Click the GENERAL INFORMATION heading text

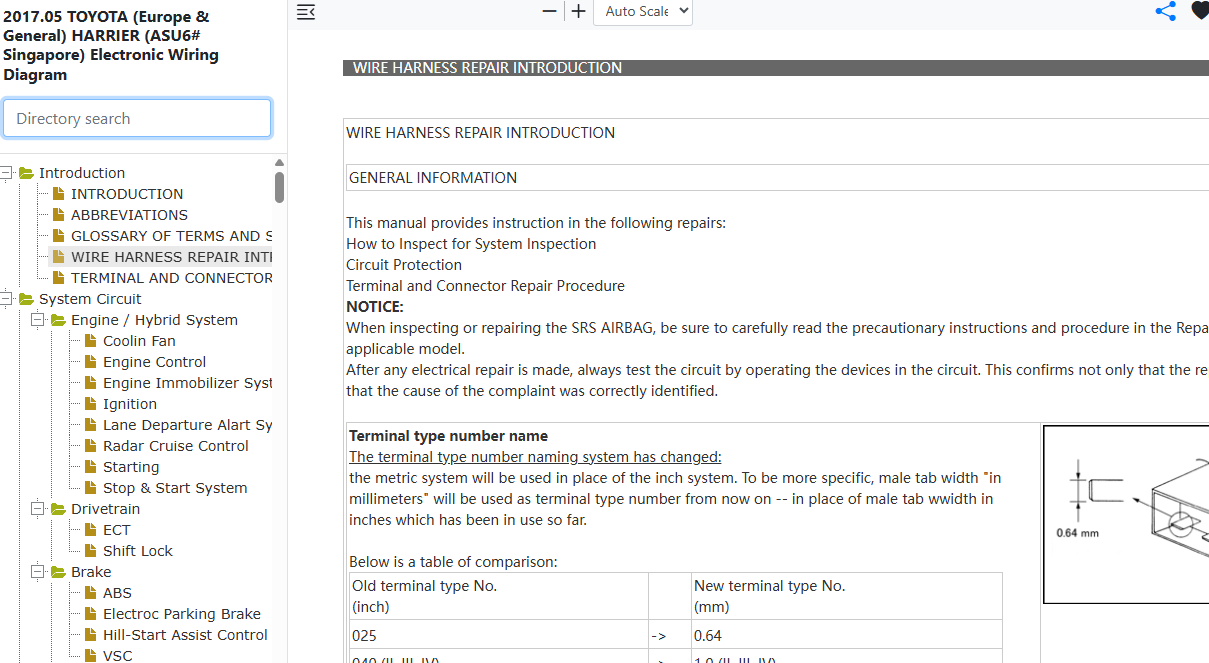[x=433, y=178]
